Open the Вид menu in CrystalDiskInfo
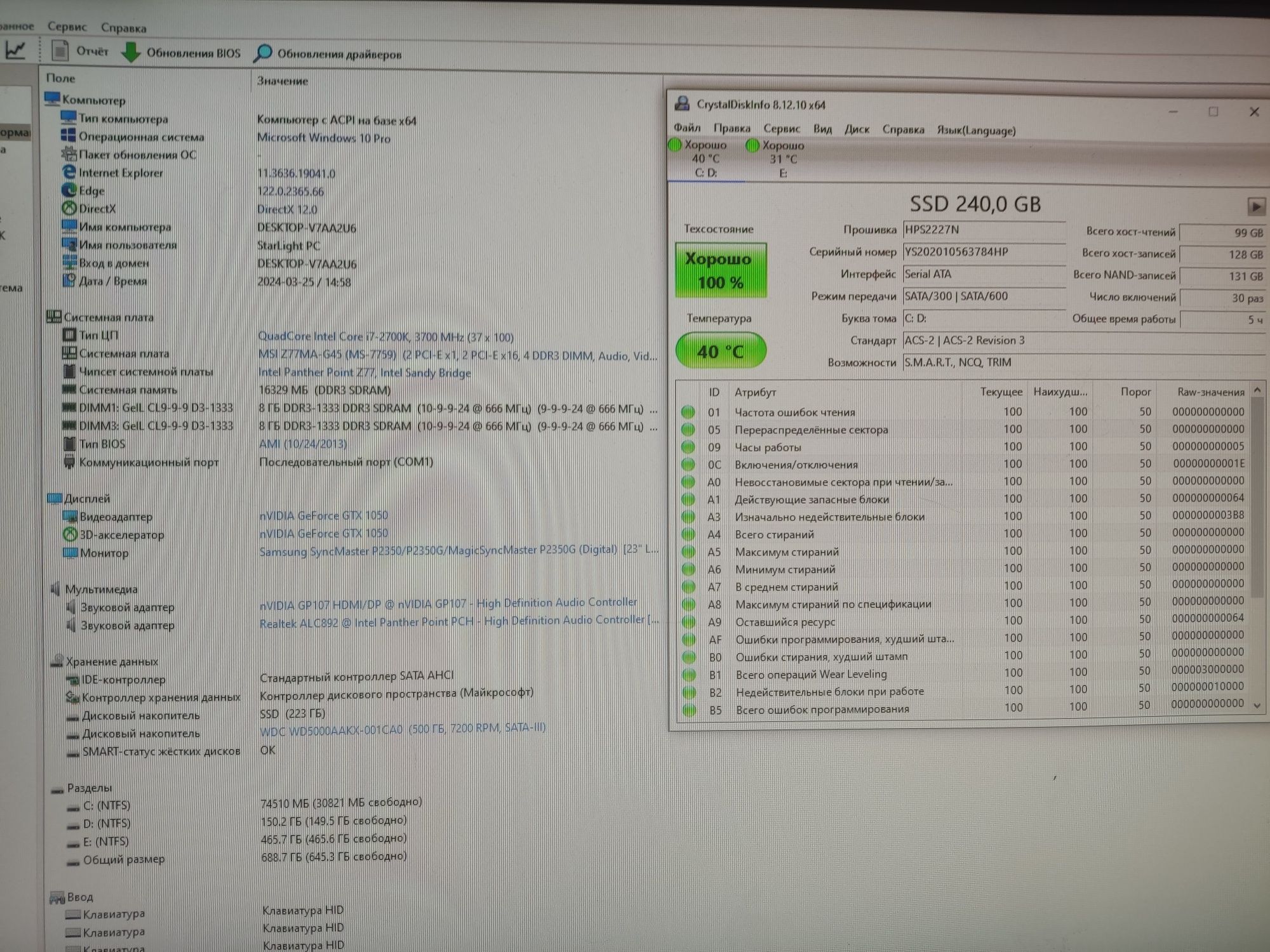The width and height of the screenshot is (1270, 952). point(822,129)
